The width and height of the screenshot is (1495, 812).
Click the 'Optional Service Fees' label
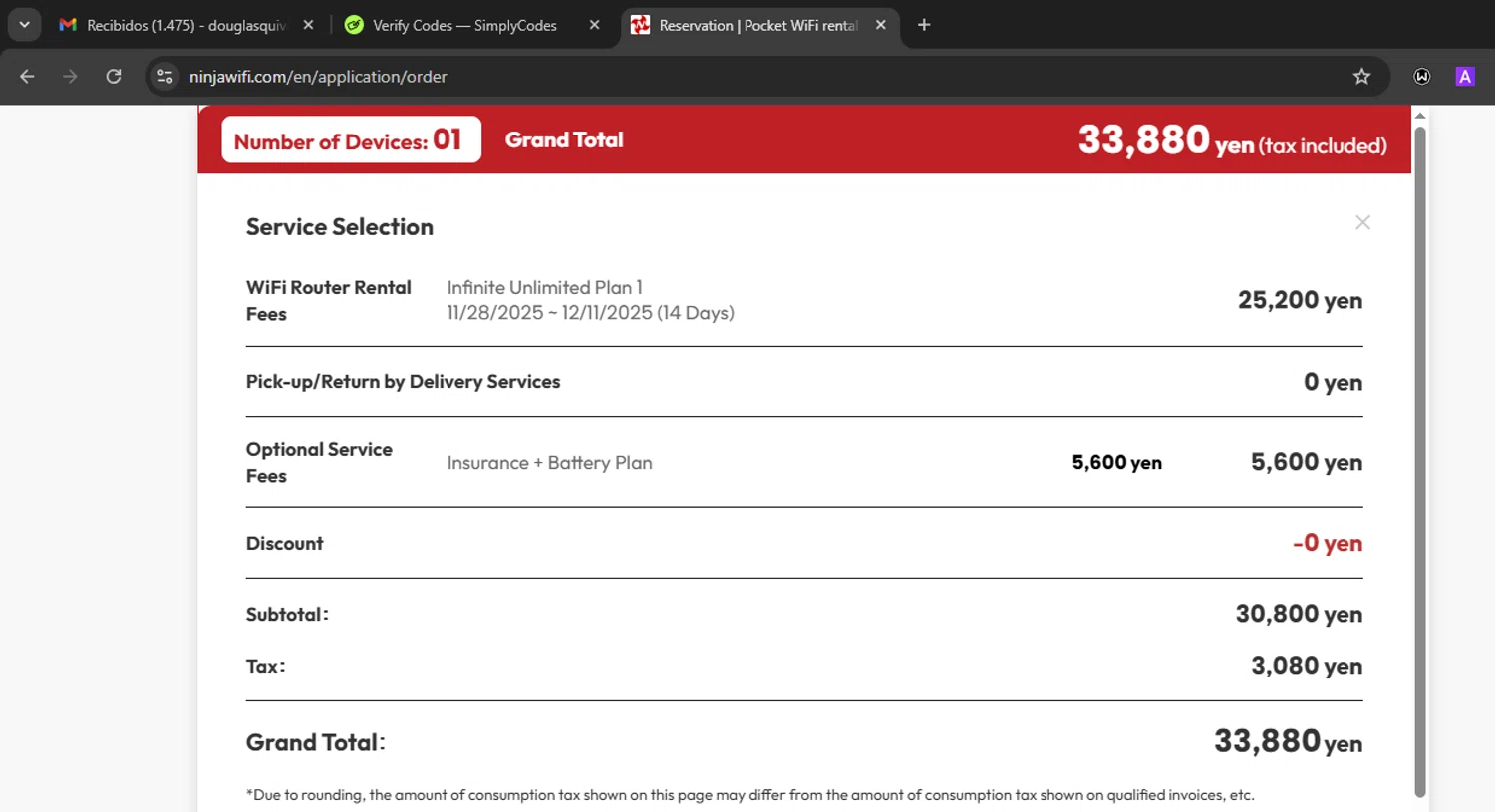(319, 462)
